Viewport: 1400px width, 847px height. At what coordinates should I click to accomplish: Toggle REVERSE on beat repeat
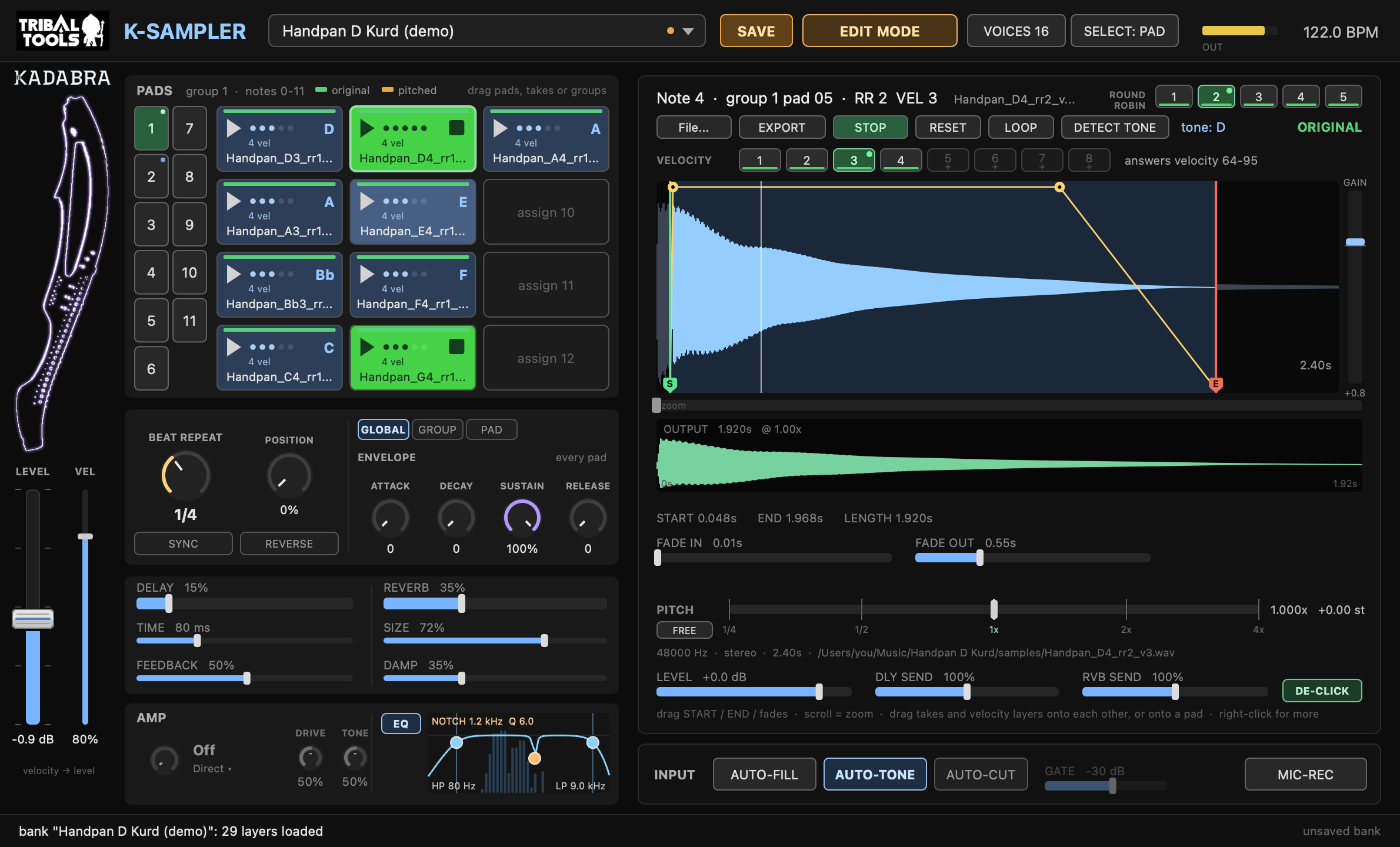pyautogui.click(x=289, y=543)
